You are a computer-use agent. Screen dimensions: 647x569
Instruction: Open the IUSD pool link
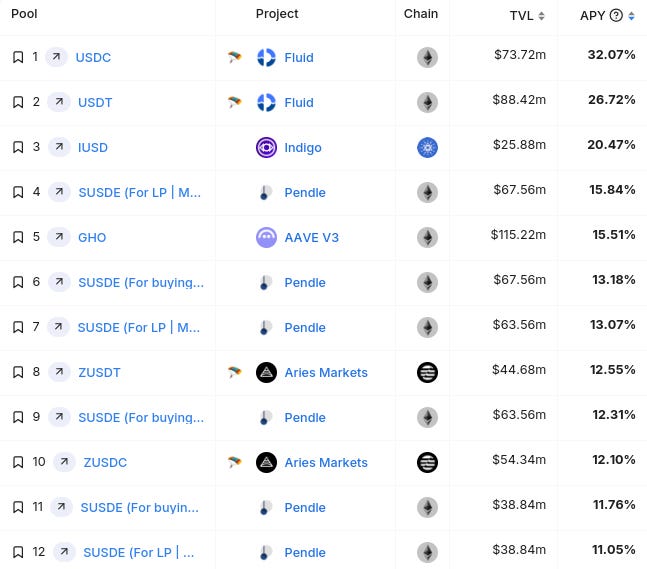point(93,147)
